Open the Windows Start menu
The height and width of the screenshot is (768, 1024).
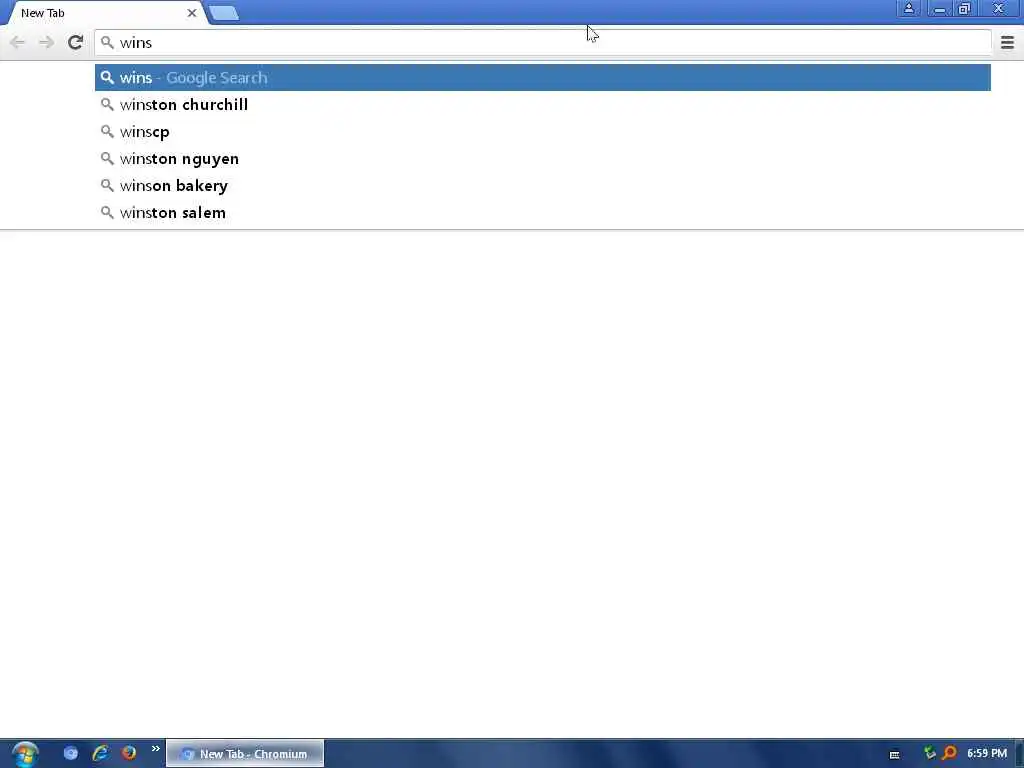click(x=25, y=754)
